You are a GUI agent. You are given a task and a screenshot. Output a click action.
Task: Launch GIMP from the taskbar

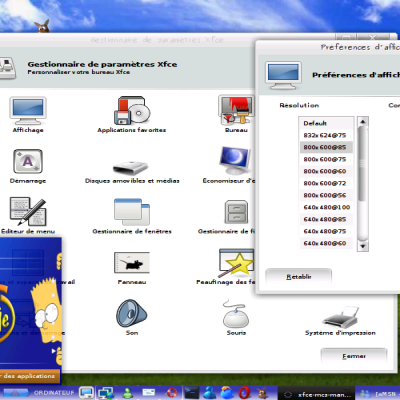coord(263,393)
